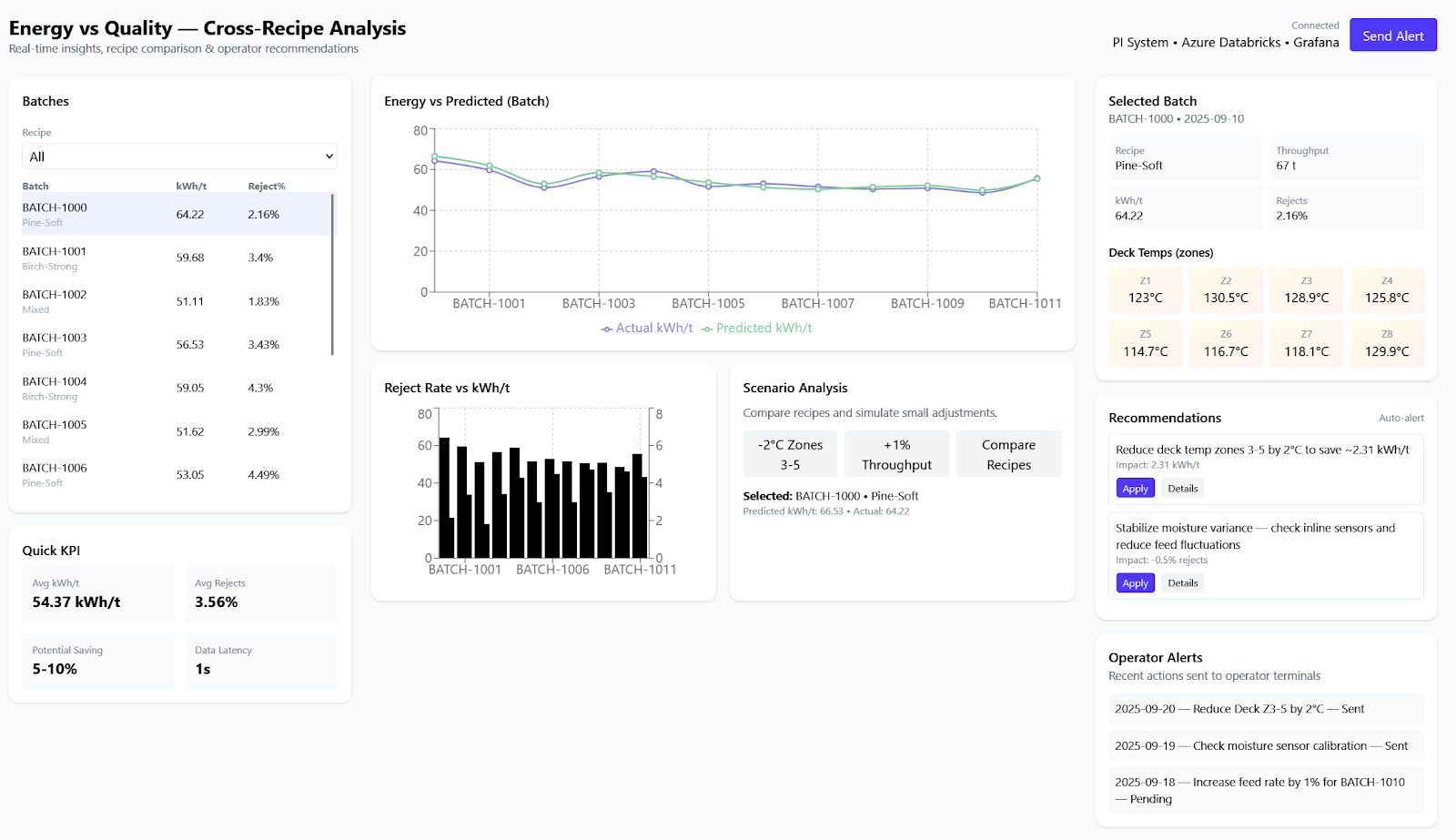
Task: Select the BATCH-1005 row
Action: coord(177,431)
